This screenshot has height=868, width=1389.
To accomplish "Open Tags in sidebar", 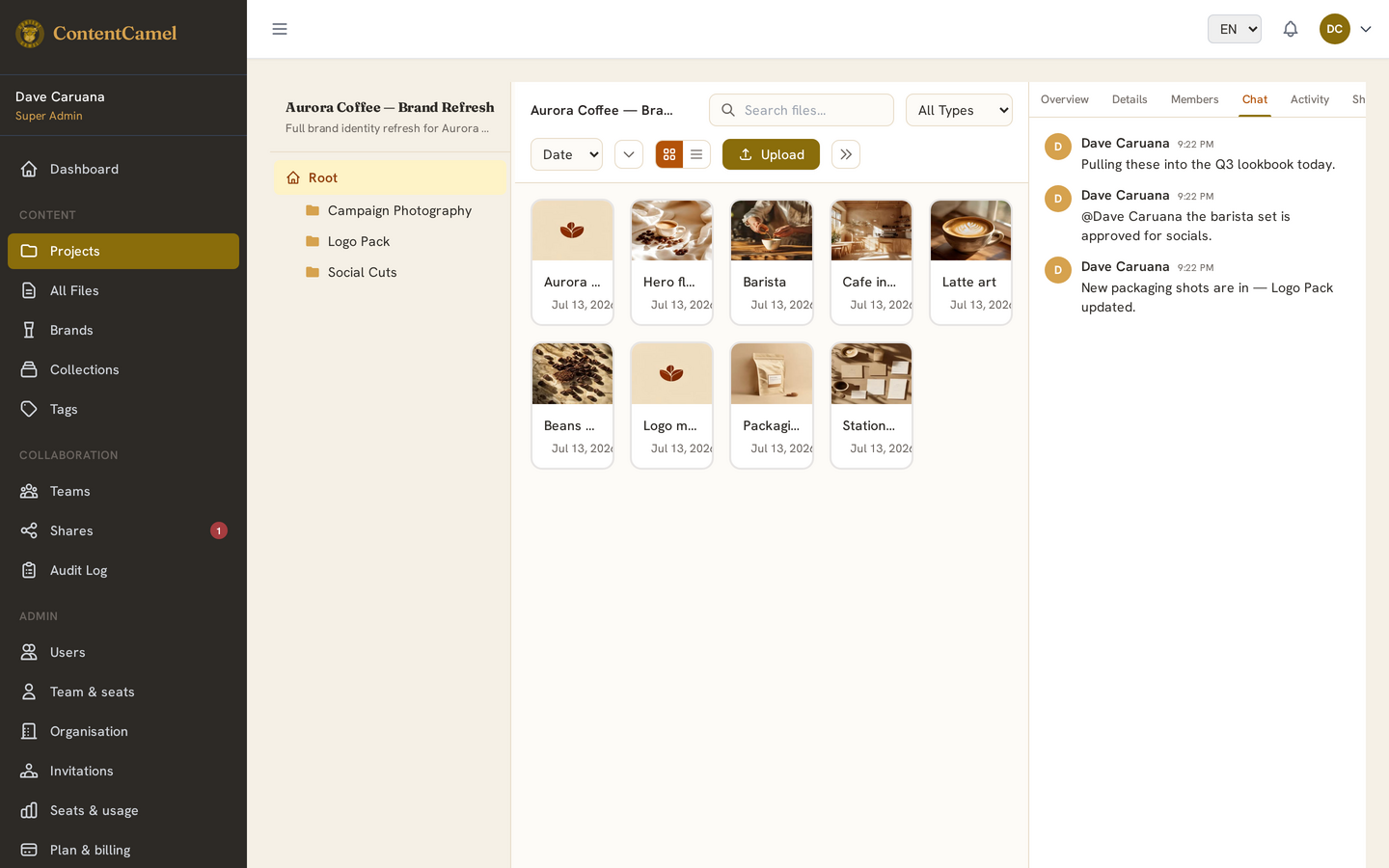I will point(123,409).
